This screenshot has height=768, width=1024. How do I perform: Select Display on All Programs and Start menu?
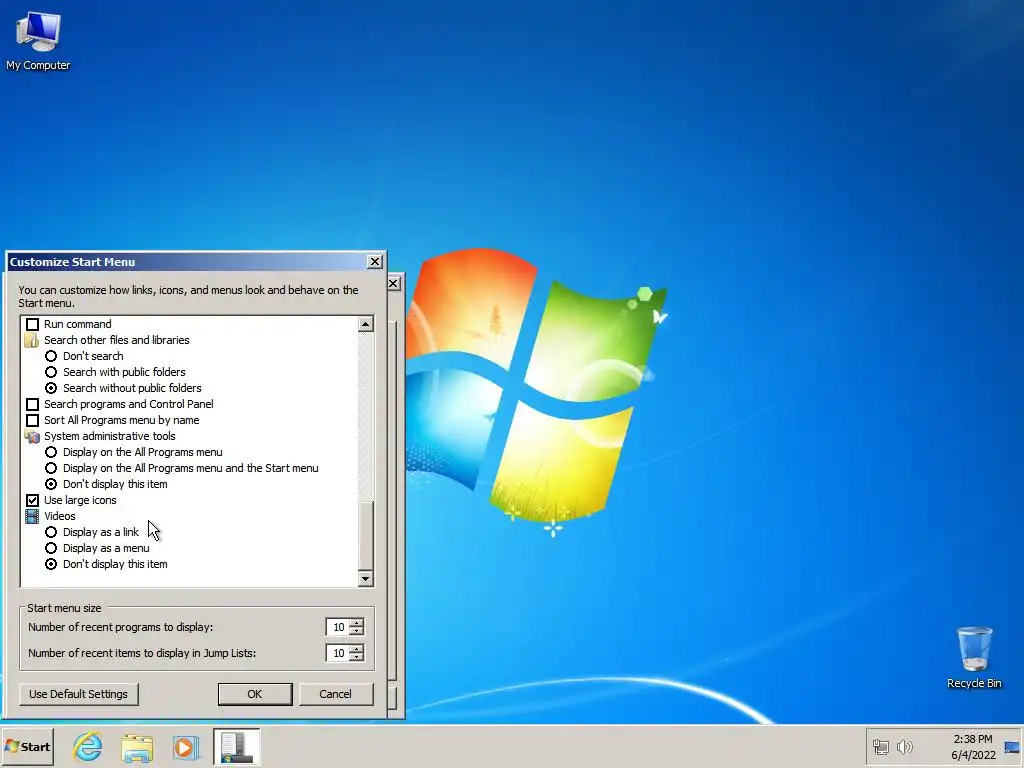coord(51,468)
